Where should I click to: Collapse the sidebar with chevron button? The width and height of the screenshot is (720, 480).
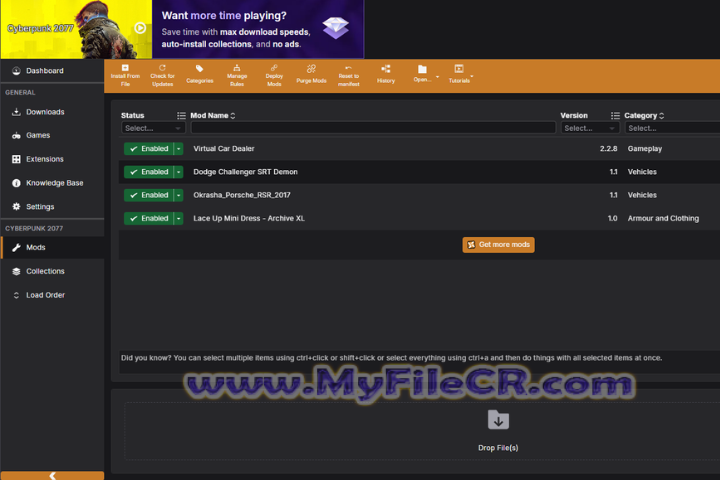pos(52,475)
